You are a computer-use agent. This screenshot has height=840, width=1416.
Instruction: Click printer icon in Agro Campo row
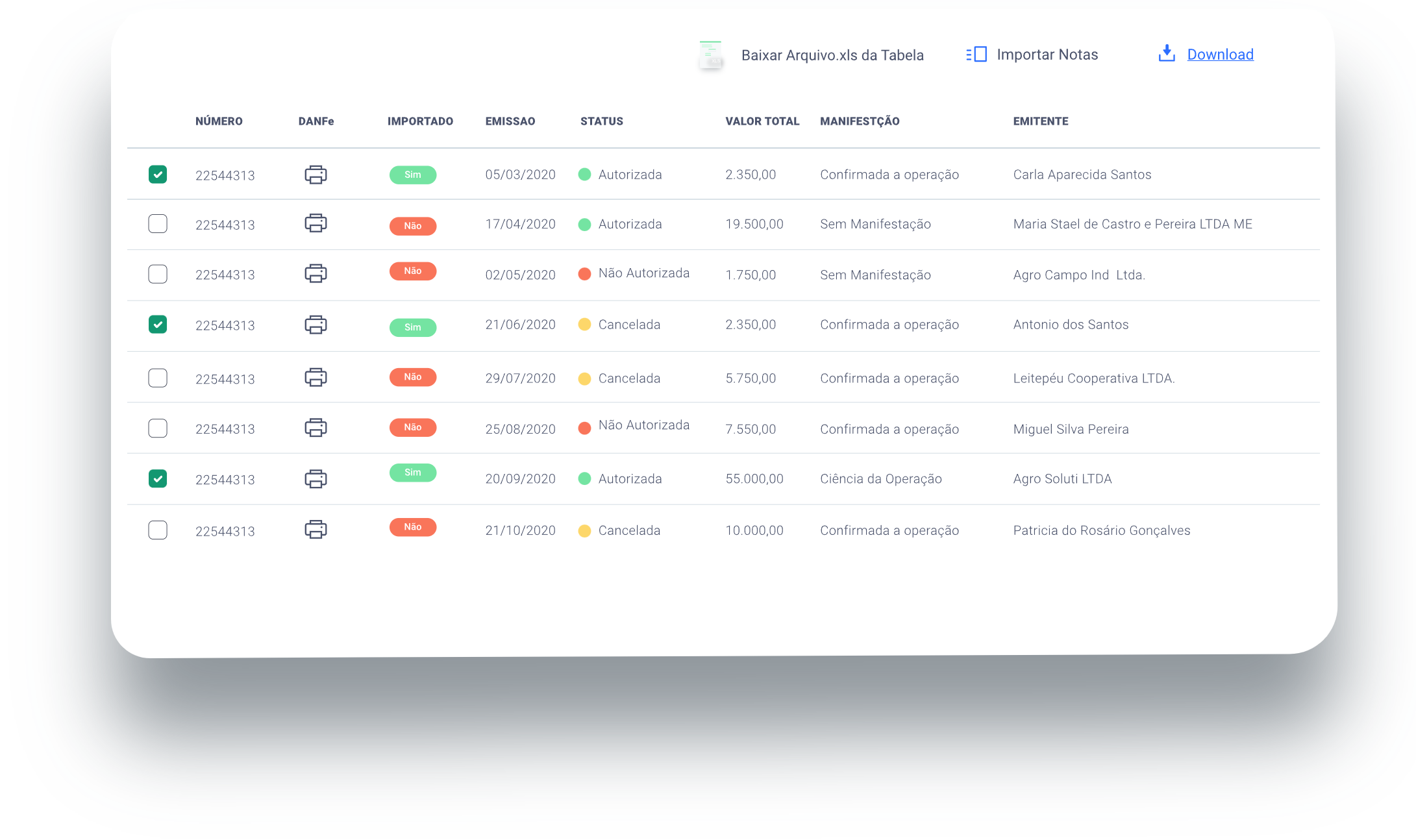click(x=316, y=273)
